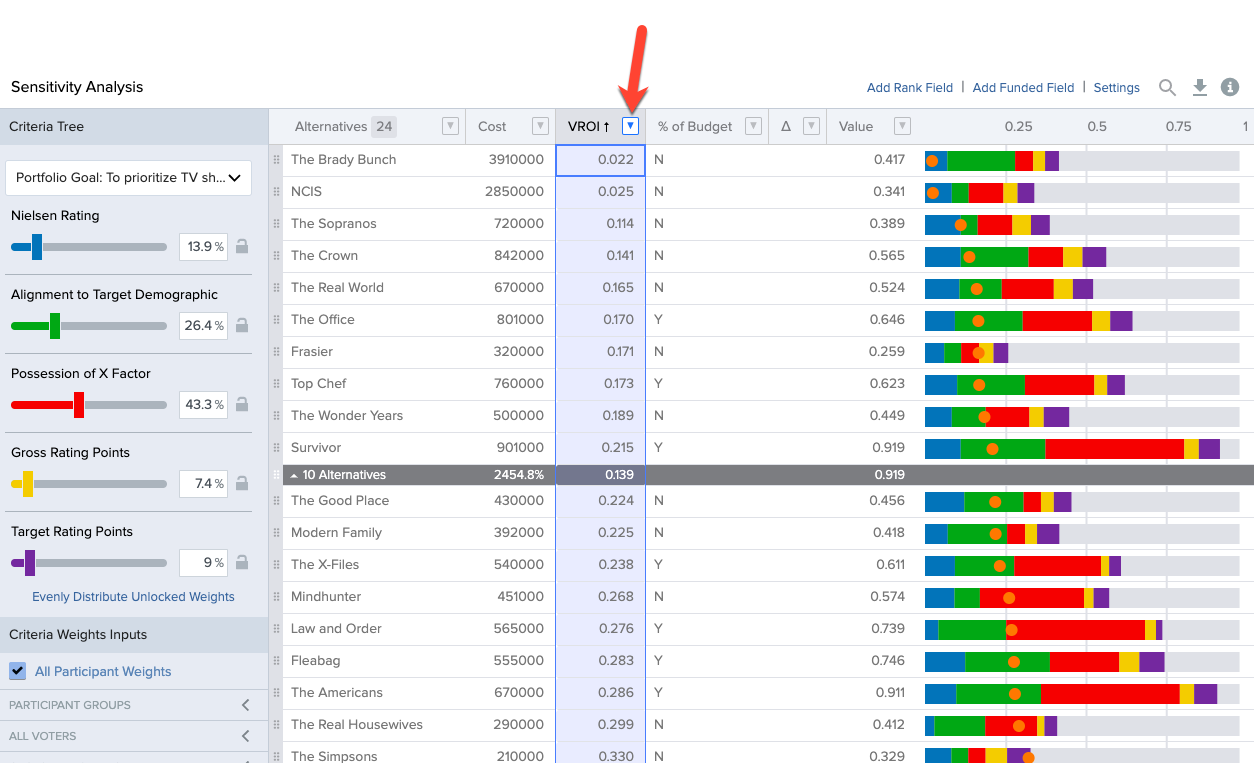
Task: Click the Criteria Weights Inputs header
Action: [x=134, y=635]
